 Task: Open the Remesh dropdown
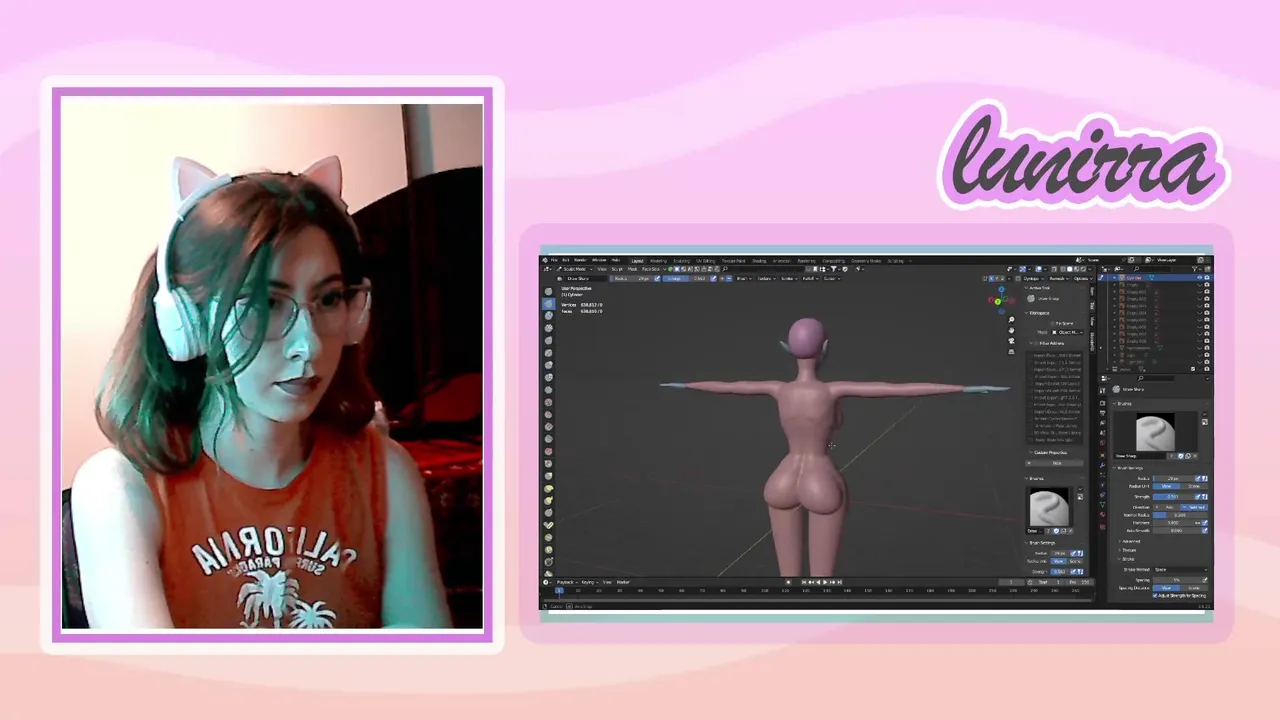(1059, 278)
